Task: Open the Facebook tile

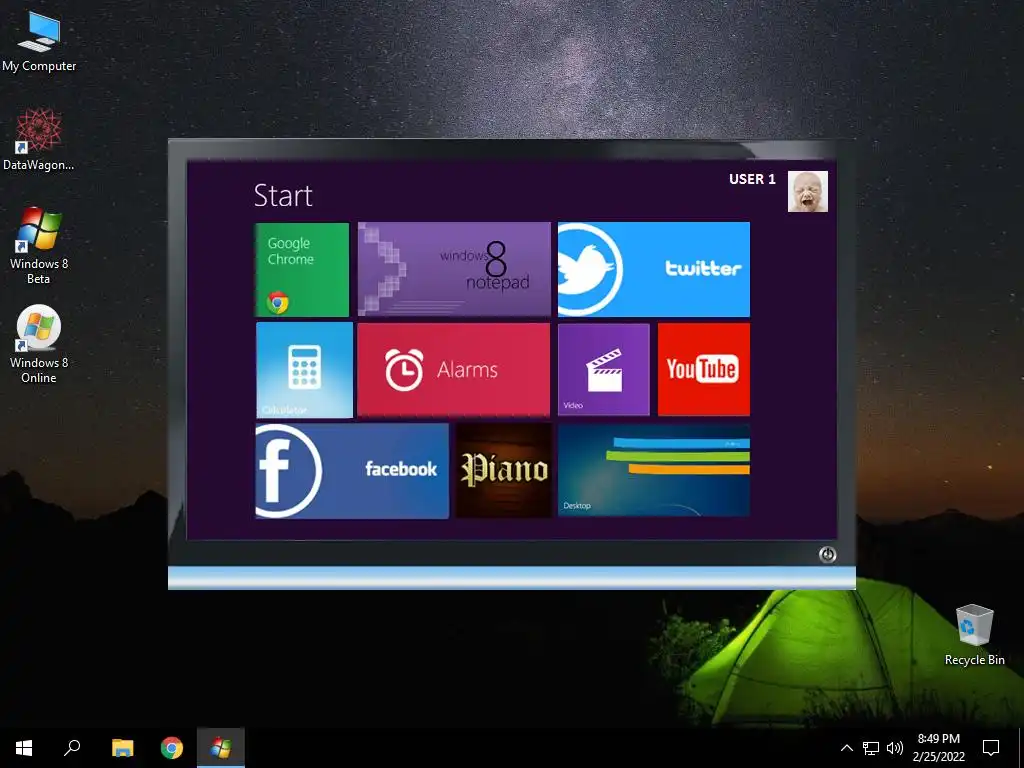Action: click(352, 471)
